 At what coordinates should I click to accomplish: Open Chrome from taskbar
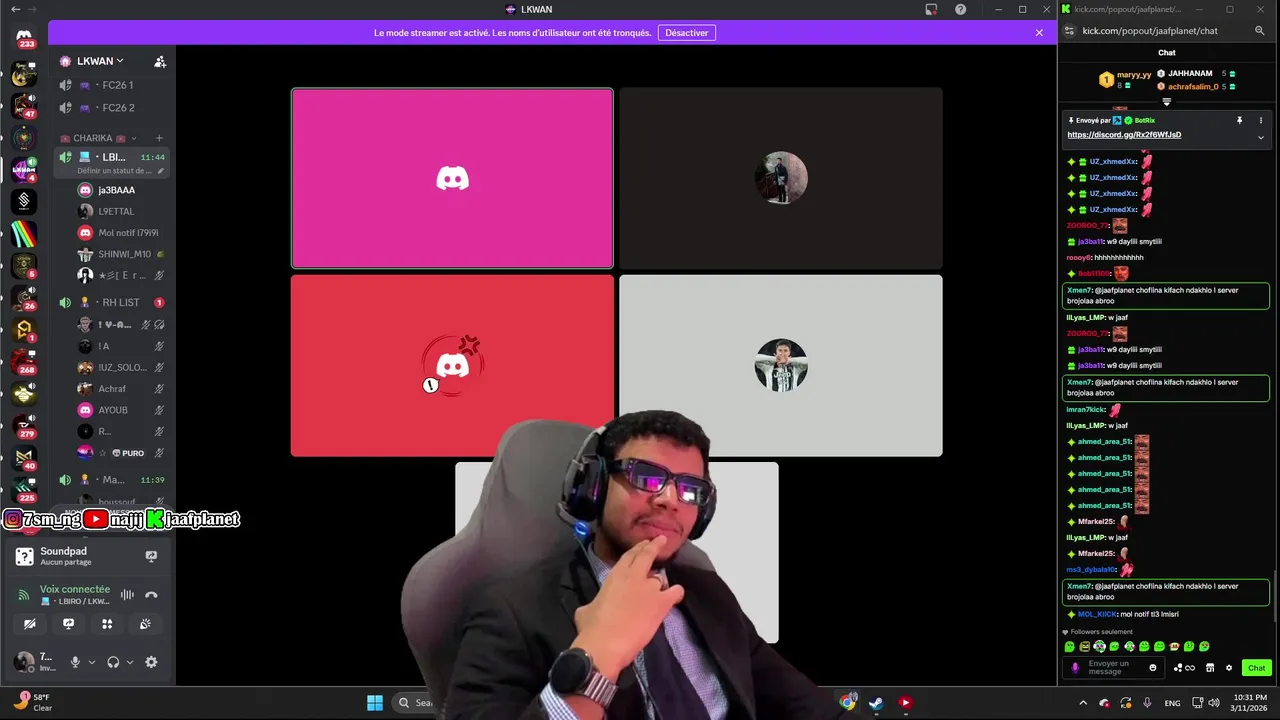848,703
